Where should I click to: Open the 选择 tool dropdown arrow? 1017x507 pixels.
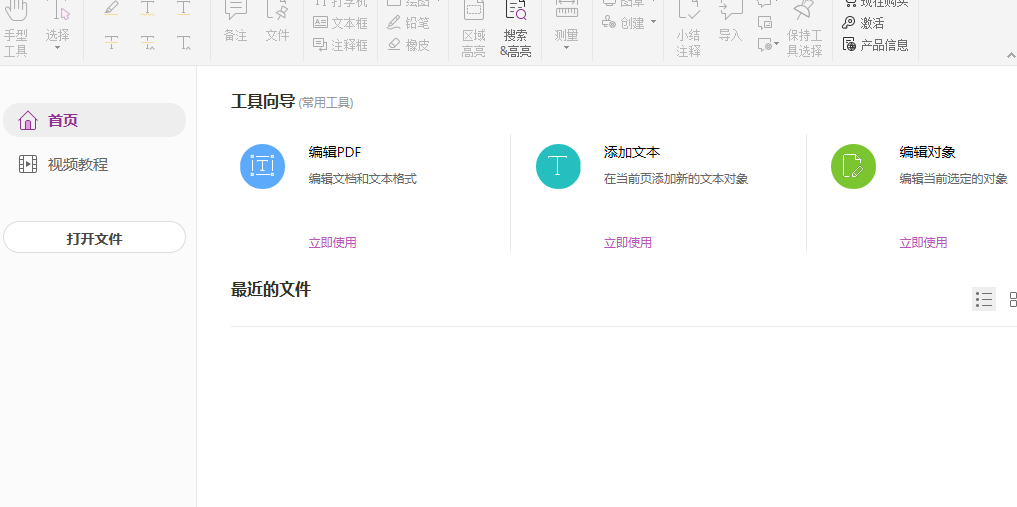point(57,48)
